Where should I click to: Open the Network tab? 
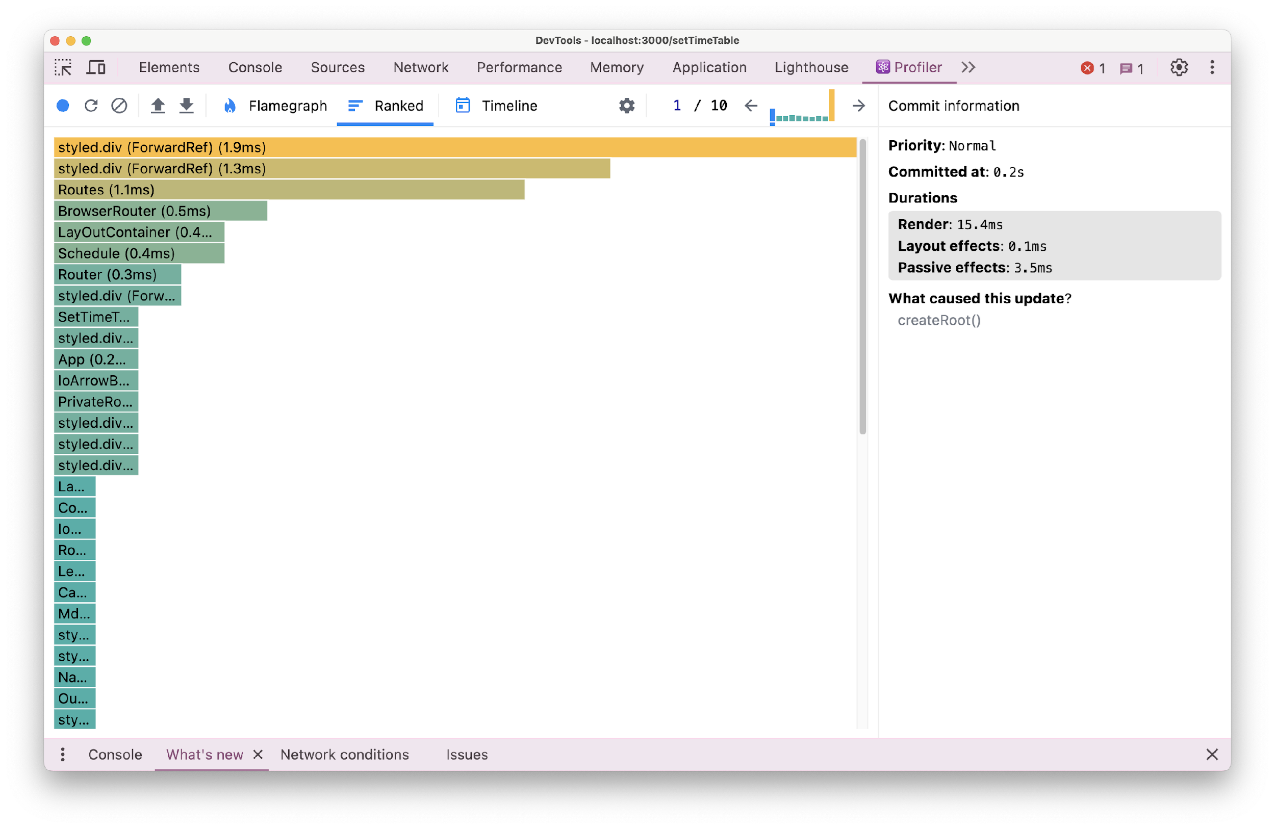click(x=421, y=68)
